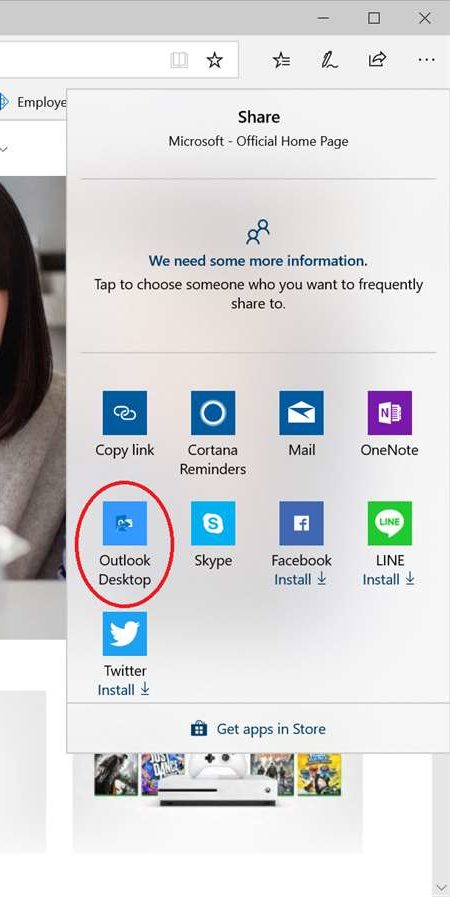Open the Favorites hub icon
The width and height of the screenshot is (450, 897).
point(281,60)
